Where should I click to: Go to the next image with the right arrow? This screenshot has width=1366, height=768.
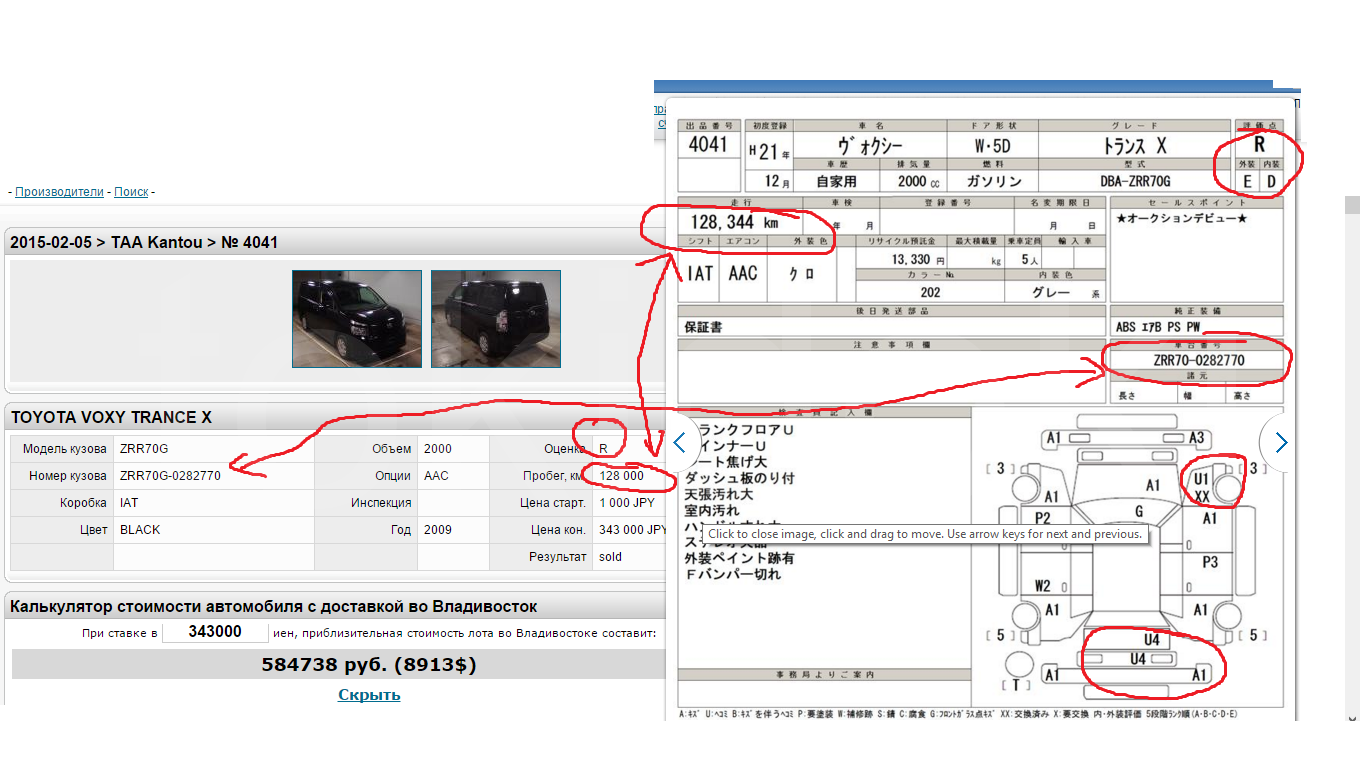[1281, 442]
